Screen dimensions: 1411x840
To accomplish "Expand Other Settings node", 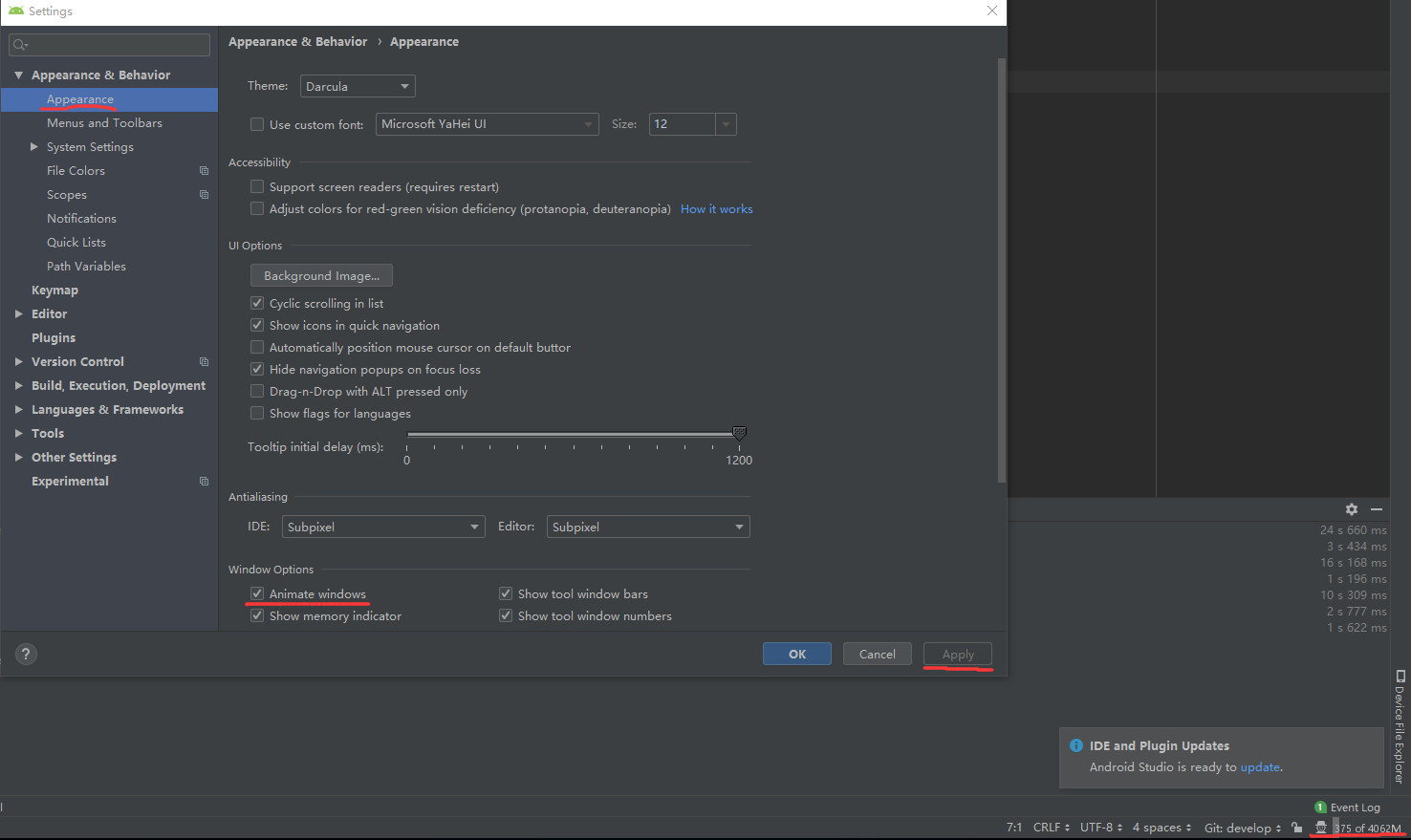I will coord(18,457).
